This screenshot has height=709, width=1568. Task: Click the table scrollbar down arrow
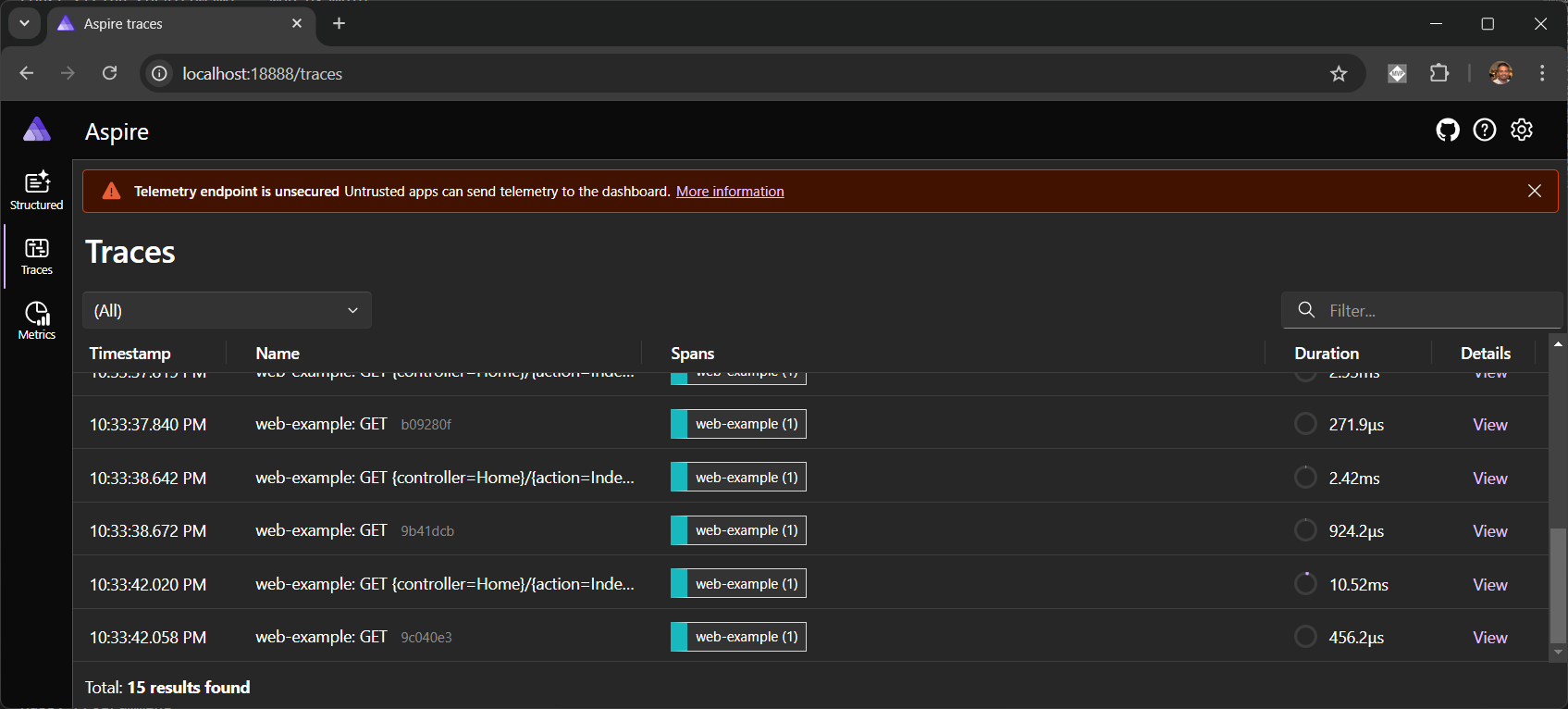[1558, 653]
